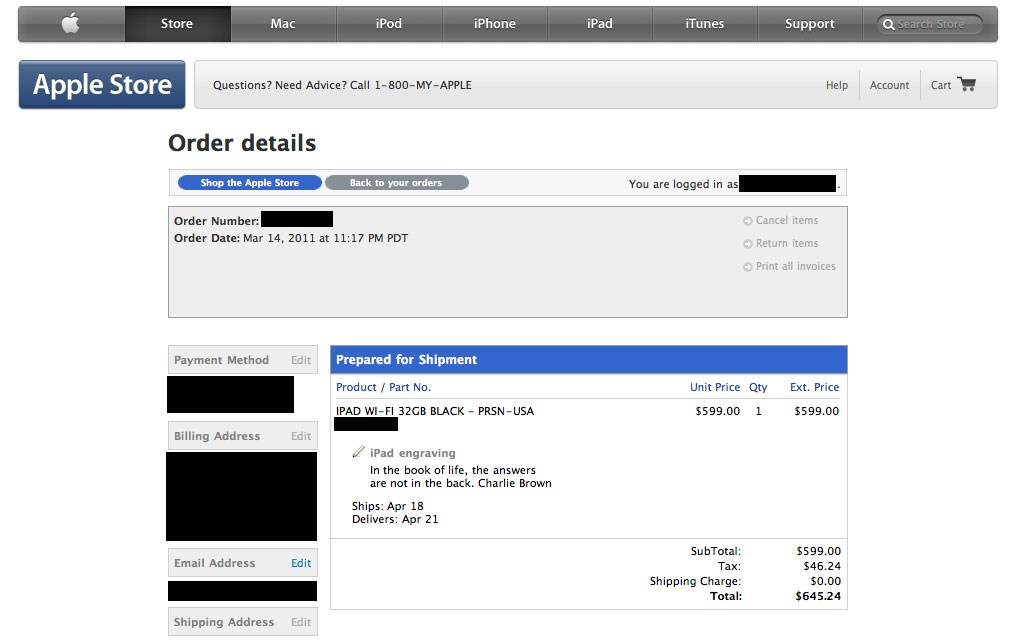Click the Print all invoices link
The width and height of the screenshot is (1009, 641).
click(x=795, y=266)
